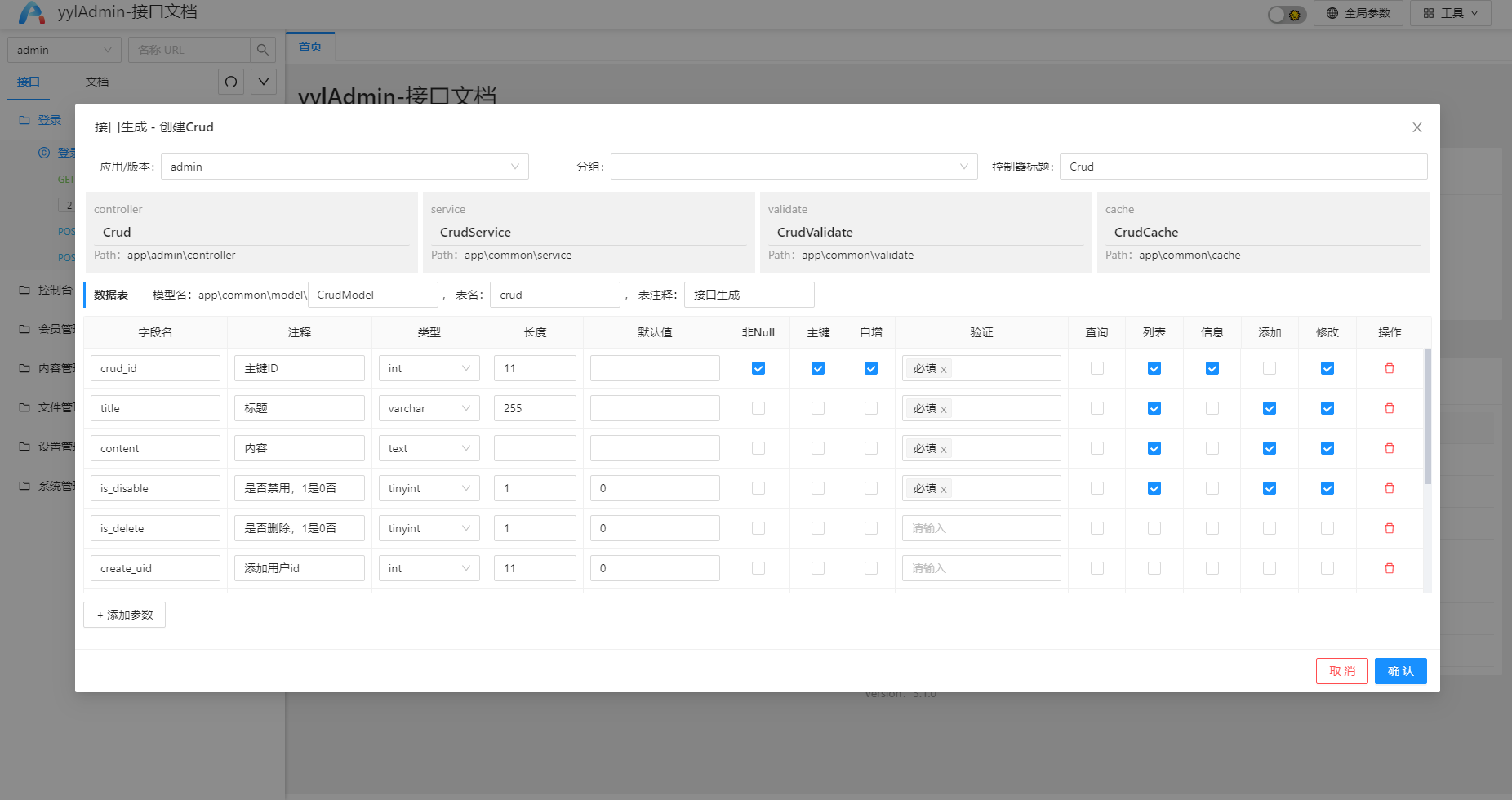Close the Crud creation dialog
This screenshot has height=800, width=1512.
coord(1416,127)
